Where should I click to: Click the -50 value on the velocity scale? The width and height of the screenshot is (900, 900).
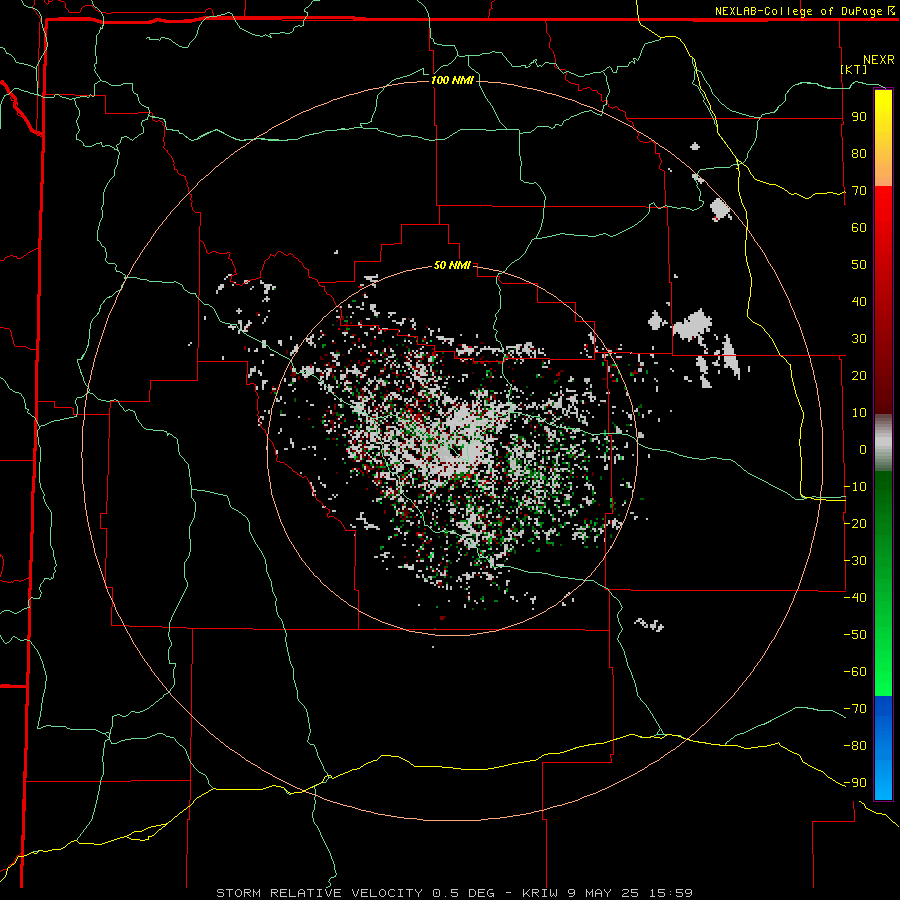tap(855, 635)
